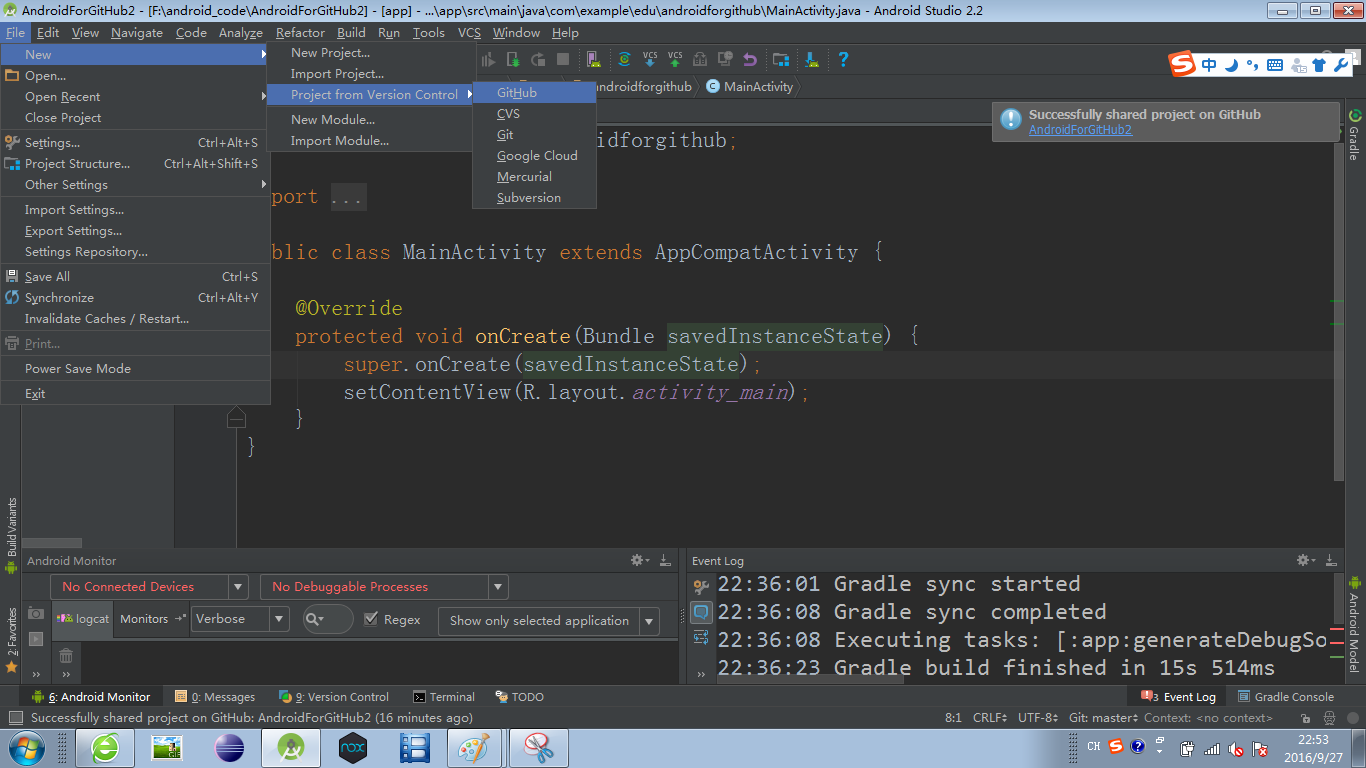Open the Verbose log level dropdown
This screenshot has height=768, width=1366.
pyautogui.click(x=241, y=619)
